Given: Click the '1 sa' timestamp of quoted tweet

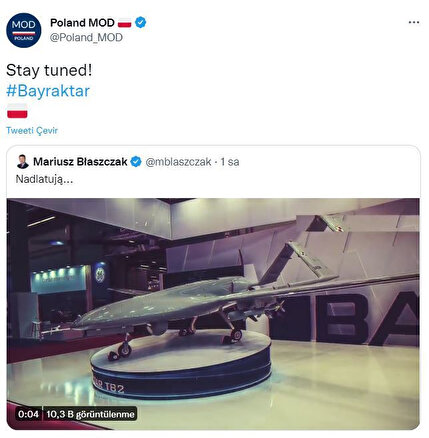Looking at the screenshot, I should coord(230,162).
